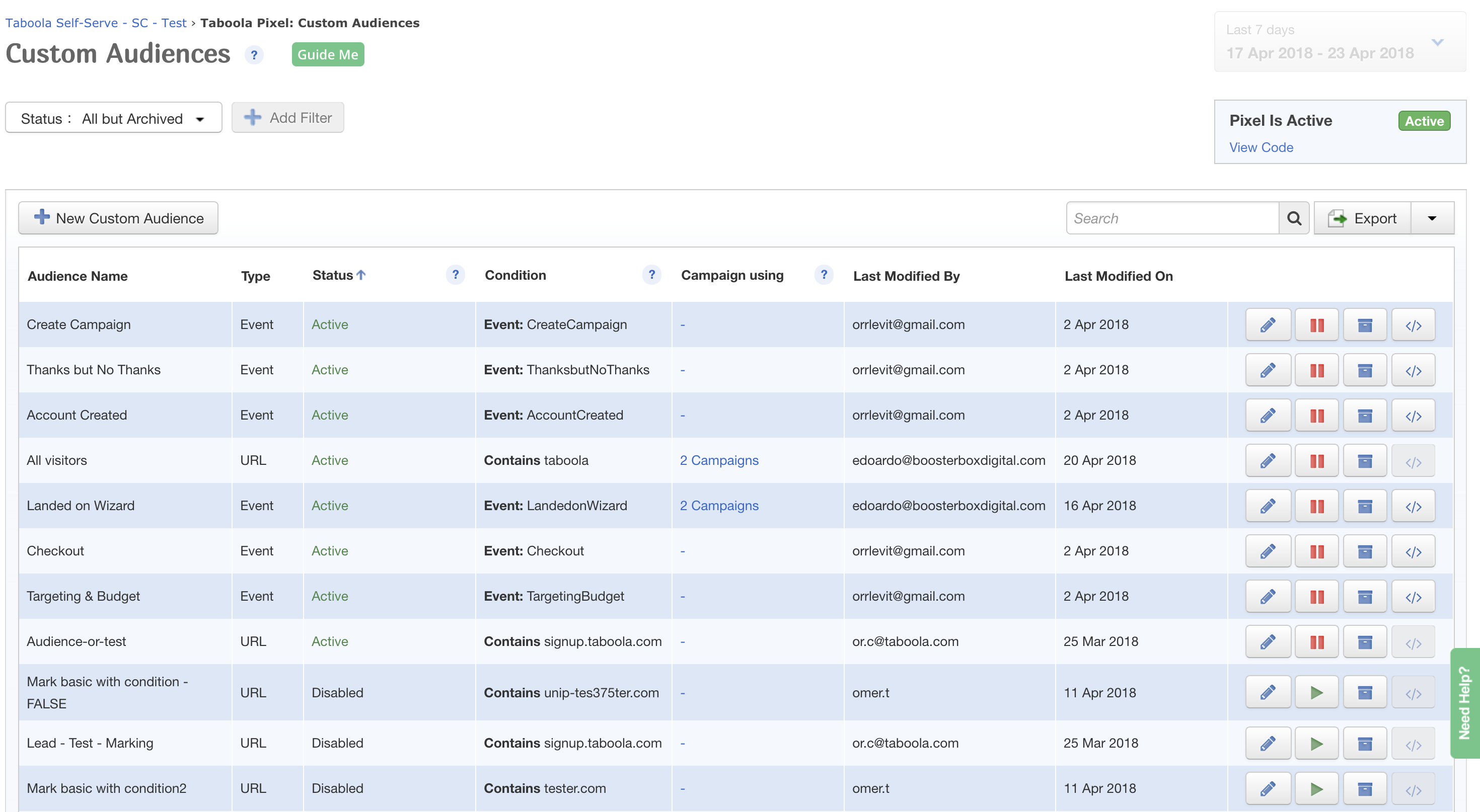The image size is (1480, 812).
Task: View code for Landed on Wizard audience
Action: coord(1413,507)
